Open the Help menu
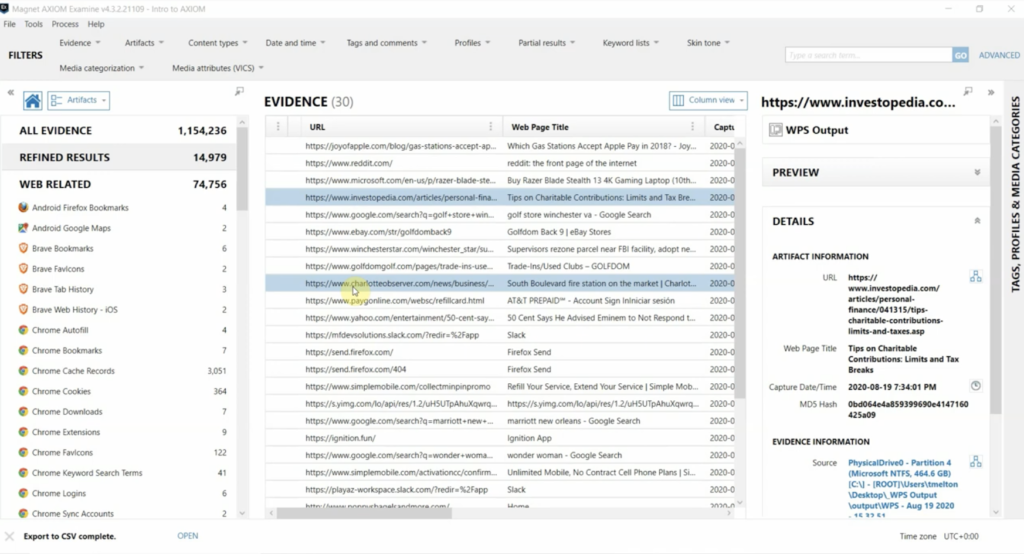1024x554 pixels. tap(96, 24)
